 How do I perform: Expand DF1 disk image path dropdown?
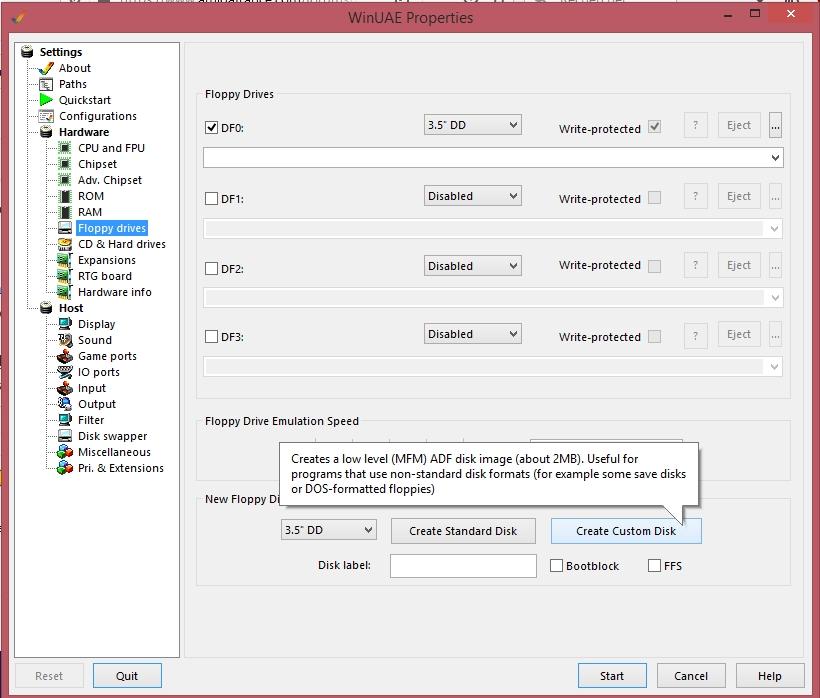(x=775, y=228)
